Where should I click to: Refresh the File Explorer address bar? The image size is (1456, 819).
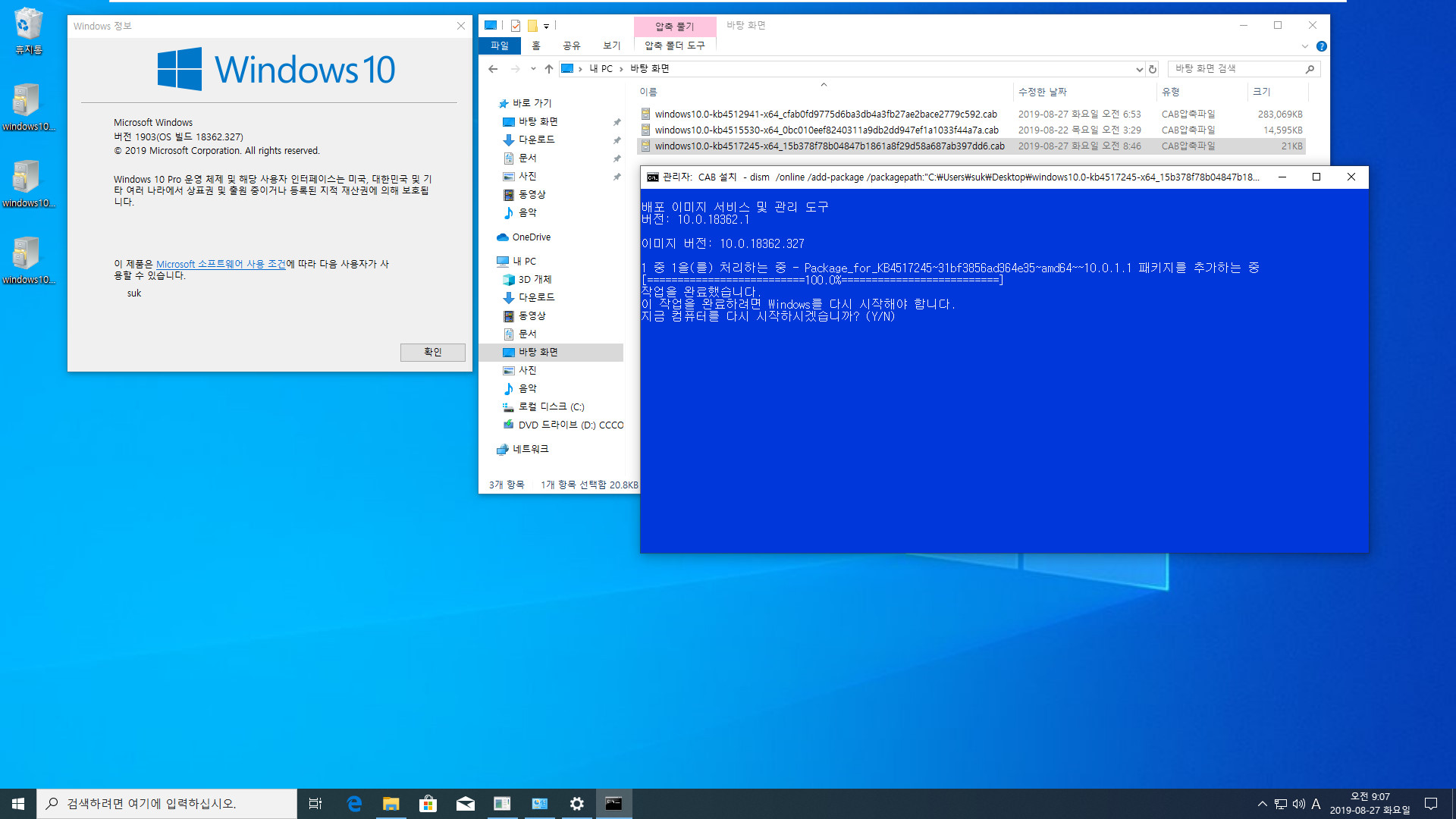pos(1153,69)
